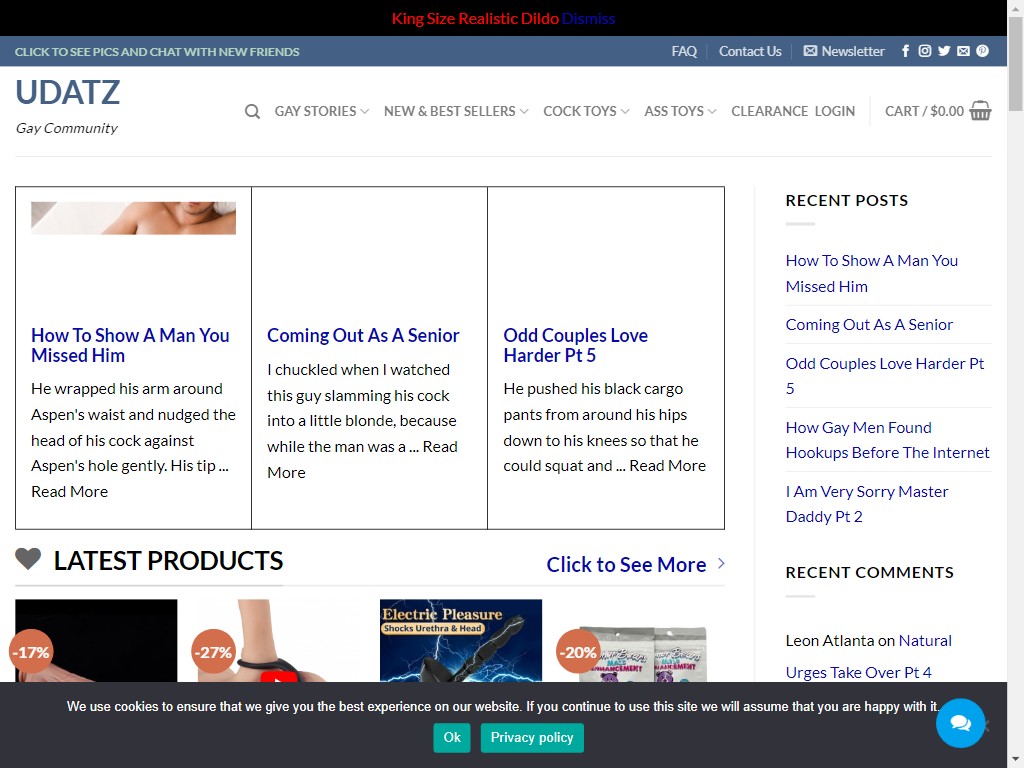The width and height of the screenshot is (1024, 768).
Task: Open the Clearance menu item
Action: pyautogui.click(x=769, y=111)
